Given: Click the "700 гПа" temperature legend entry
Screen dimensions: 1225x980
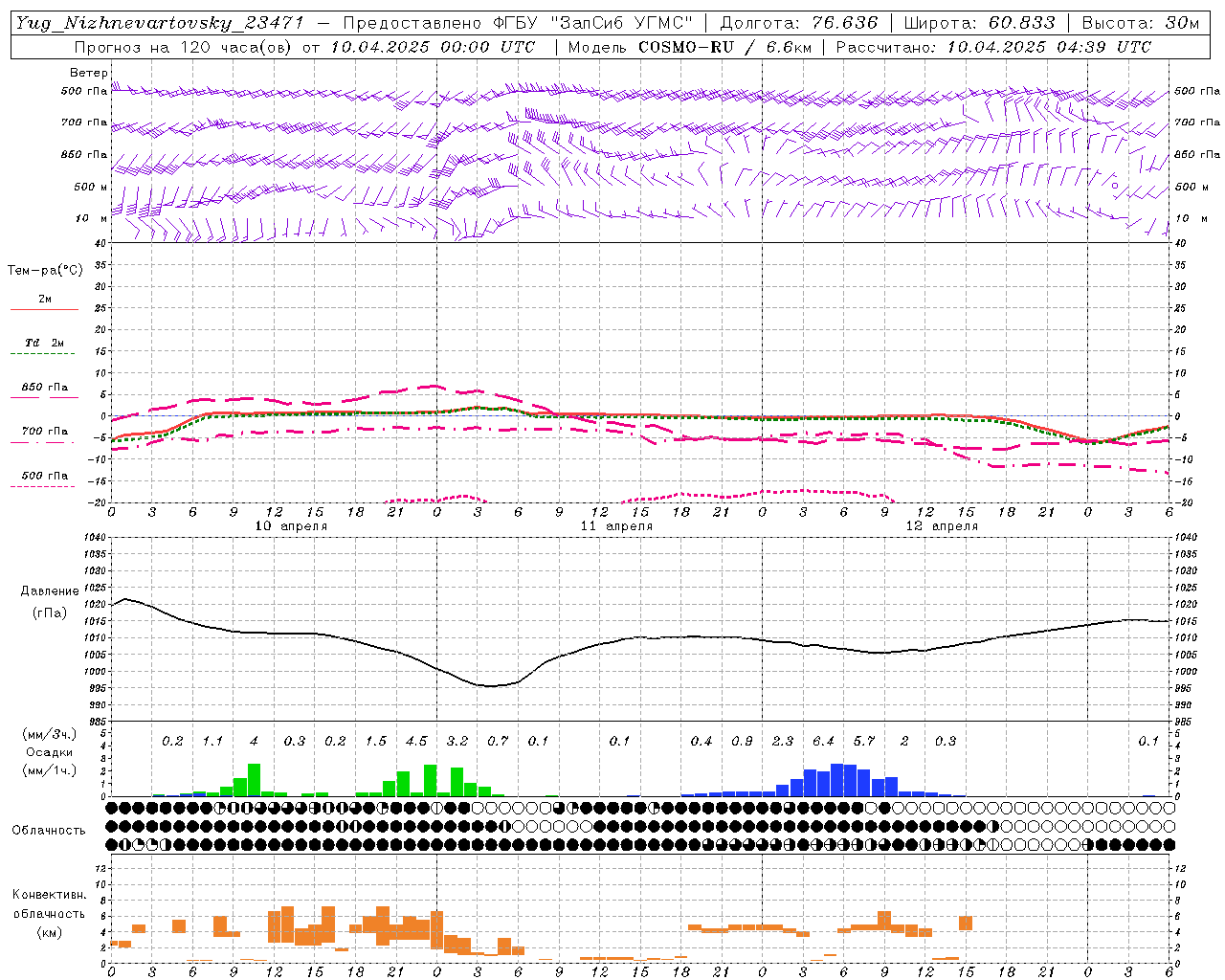Looking at the screenshot, I should (x=44, y=432).
